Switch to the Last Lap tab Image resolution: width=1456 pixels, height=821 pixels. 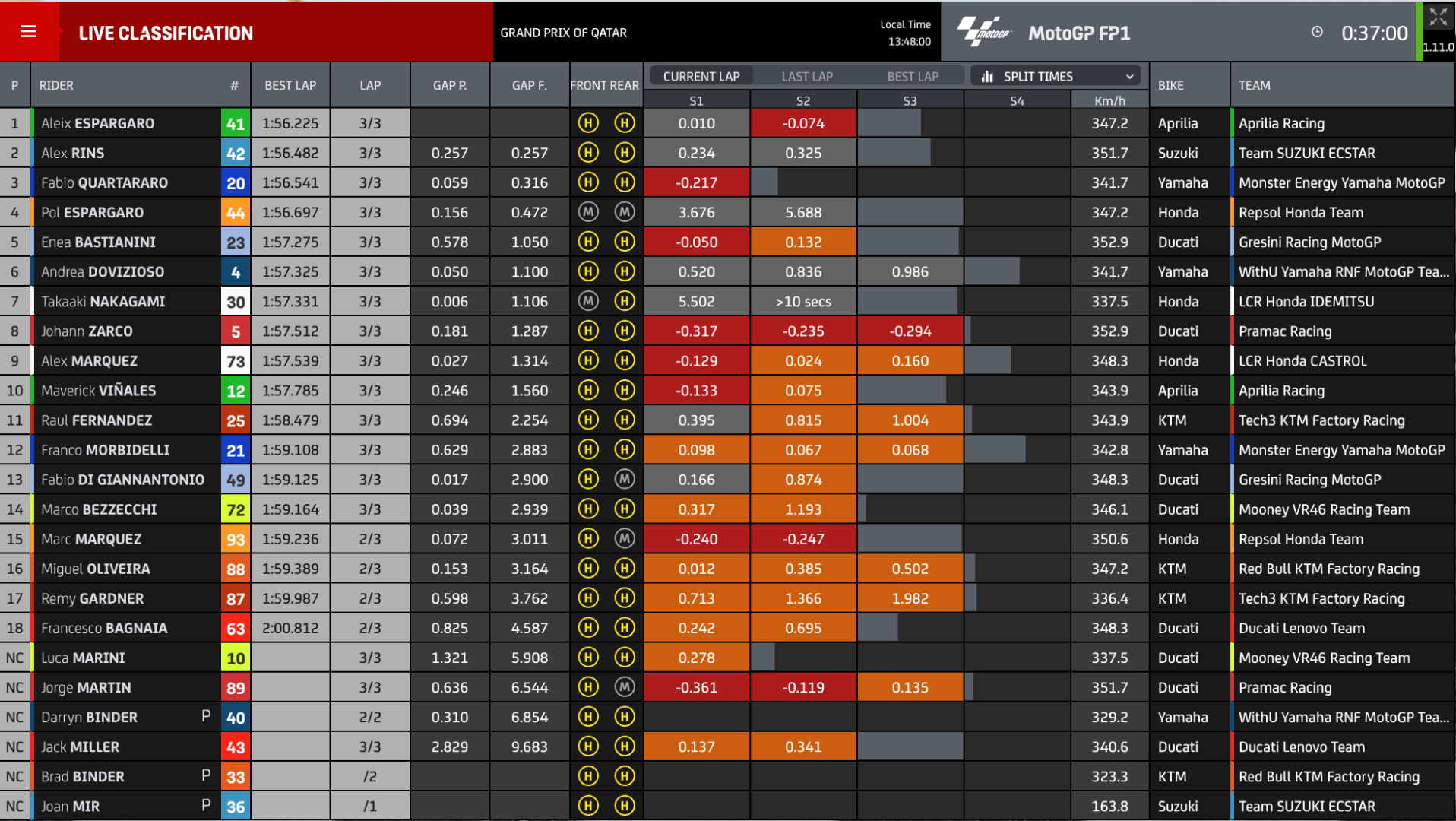tap(807, 76)
